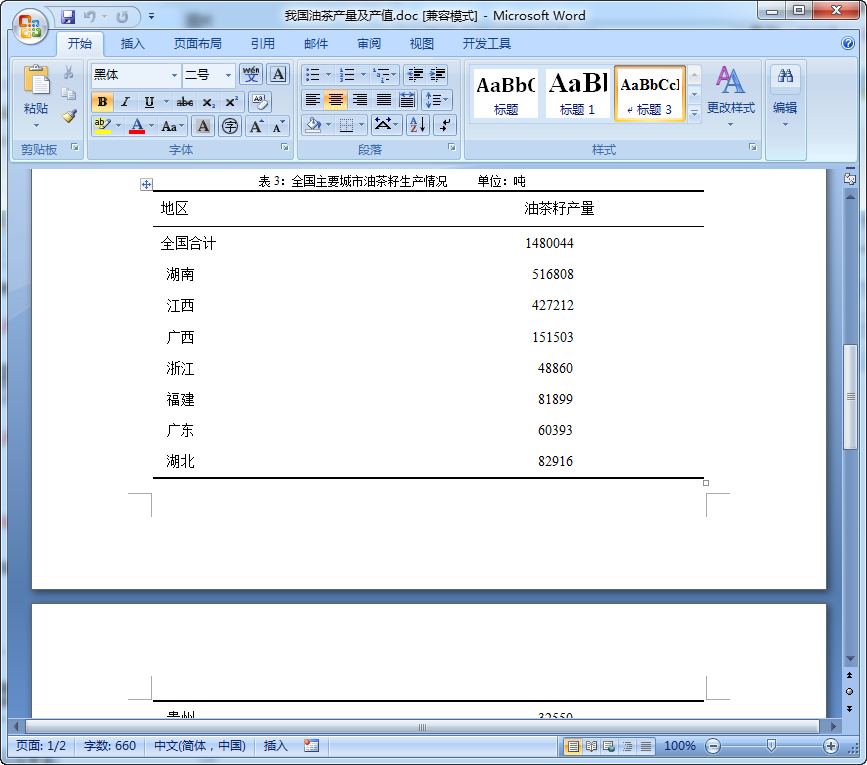Switch to Draft view mode
The image size is (867, 765).
[x=645, y=746]
